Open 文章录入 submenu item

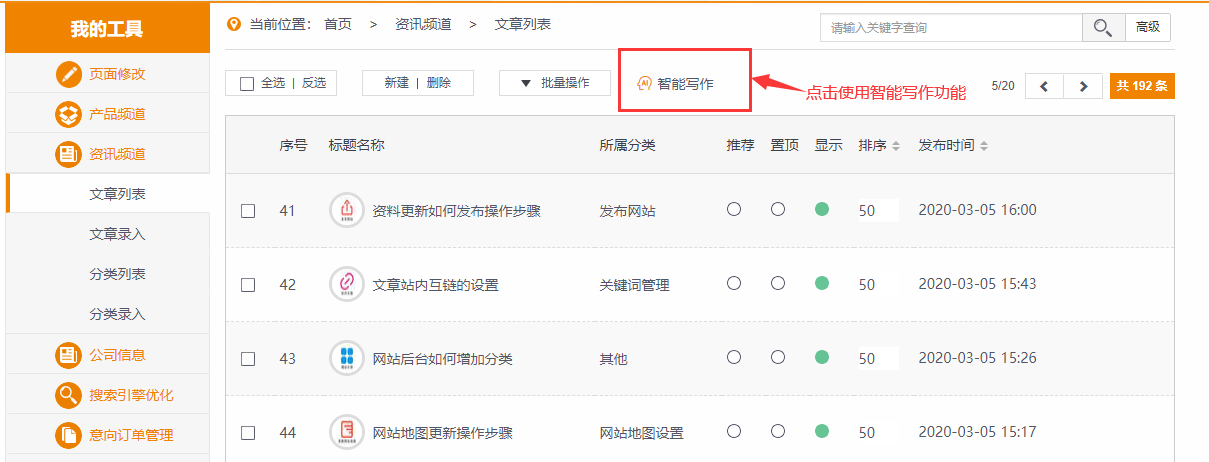point(117,234)
